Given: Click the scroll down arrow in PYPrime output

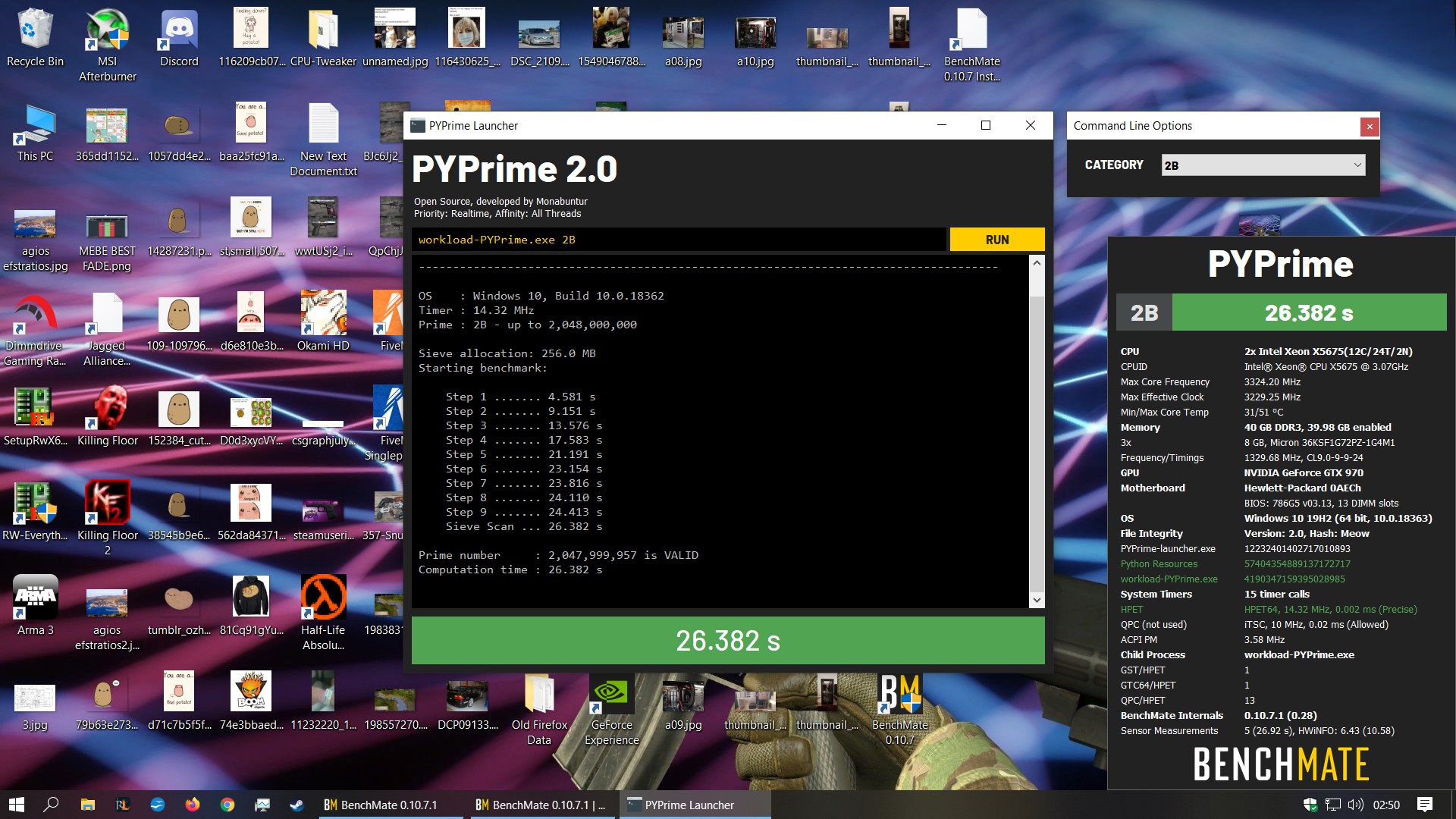Looking at the screenshot, I should [1037, 600].
